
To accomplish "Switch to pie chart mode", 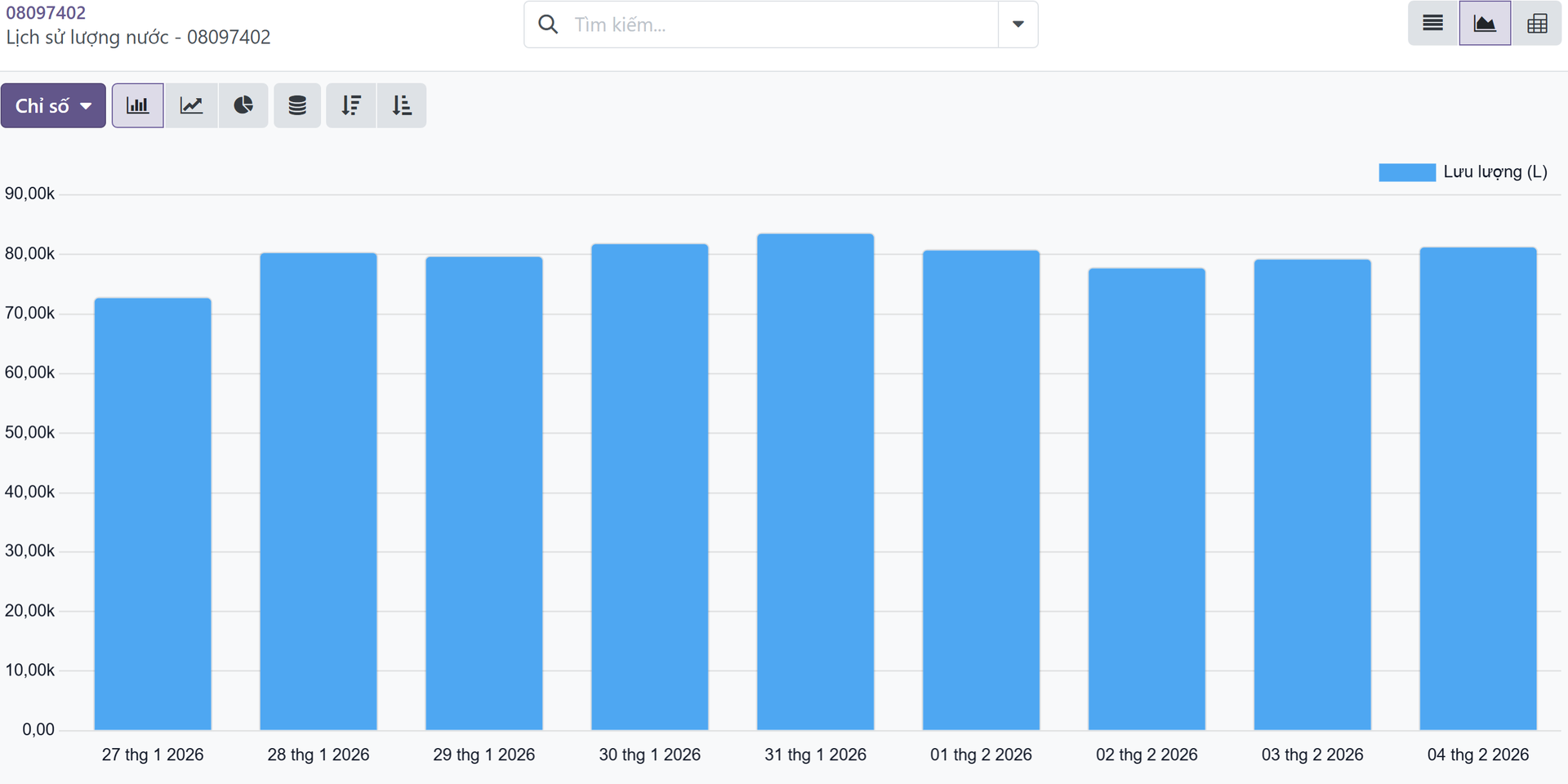I will coord(243,105).
